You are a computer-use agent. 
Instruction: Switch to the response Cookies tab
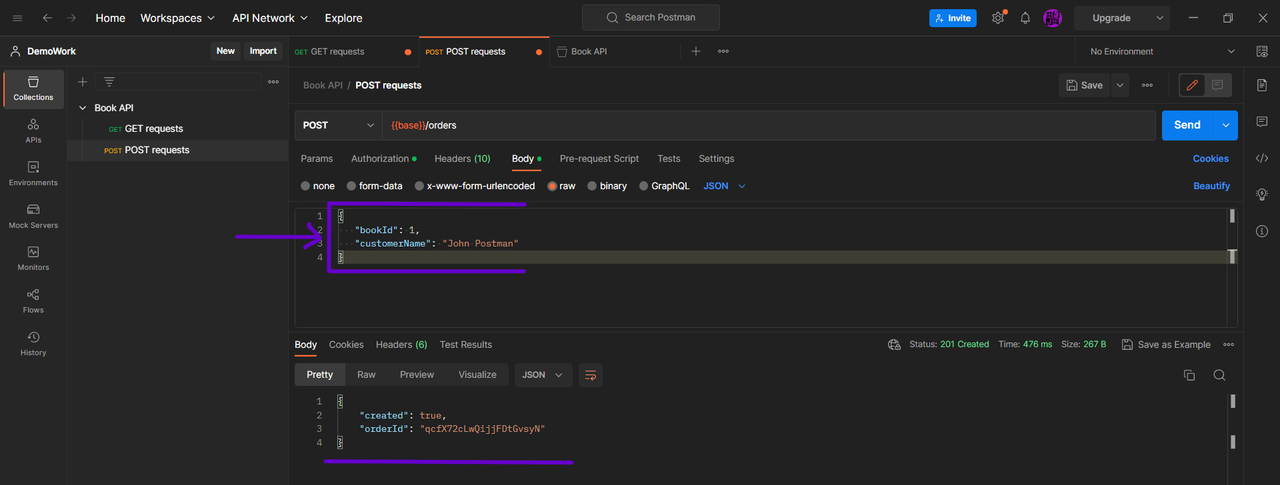(346, 344)
